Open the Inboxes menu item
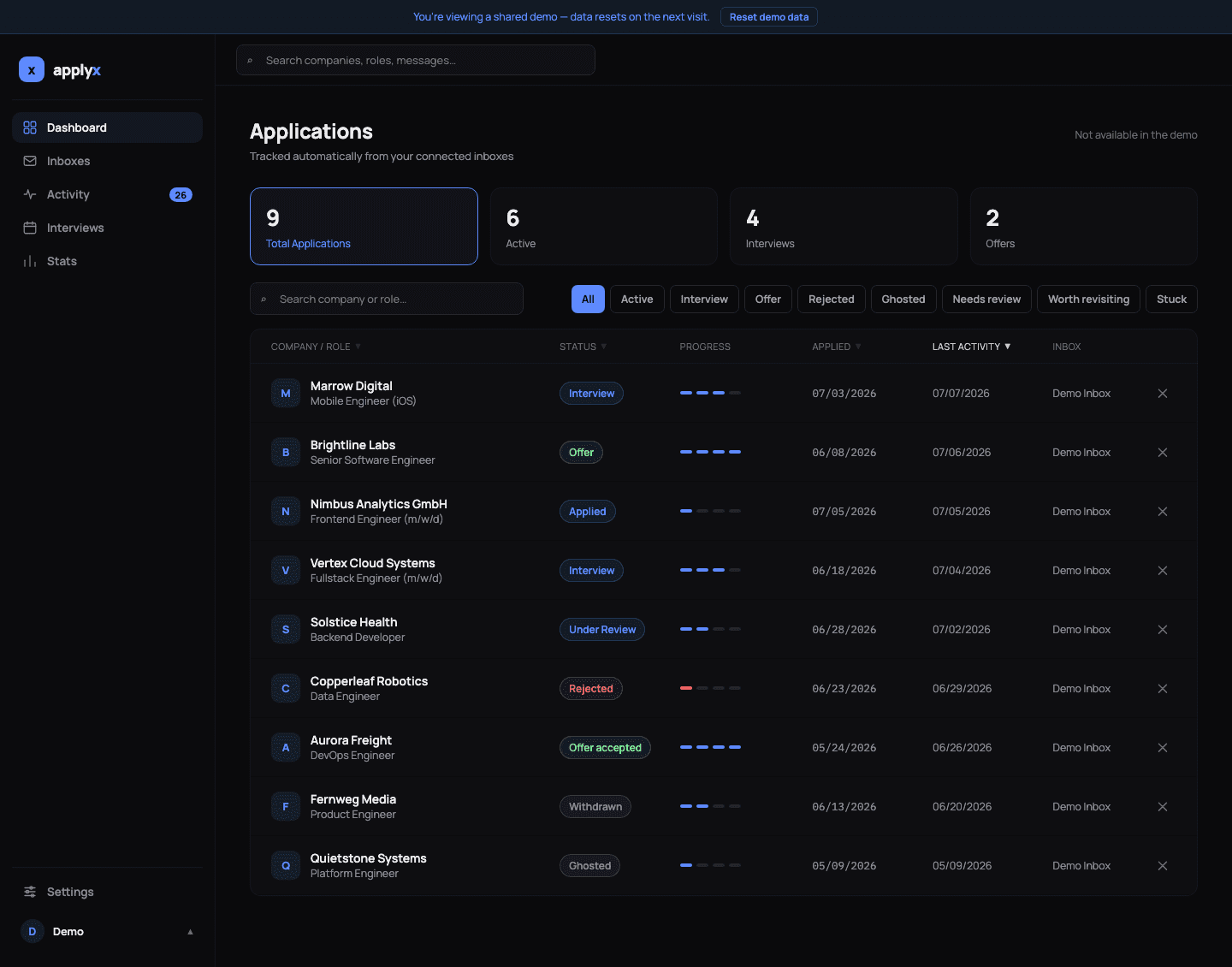Viewport: 1232px width, 967px height. click(x=107, y=161)
